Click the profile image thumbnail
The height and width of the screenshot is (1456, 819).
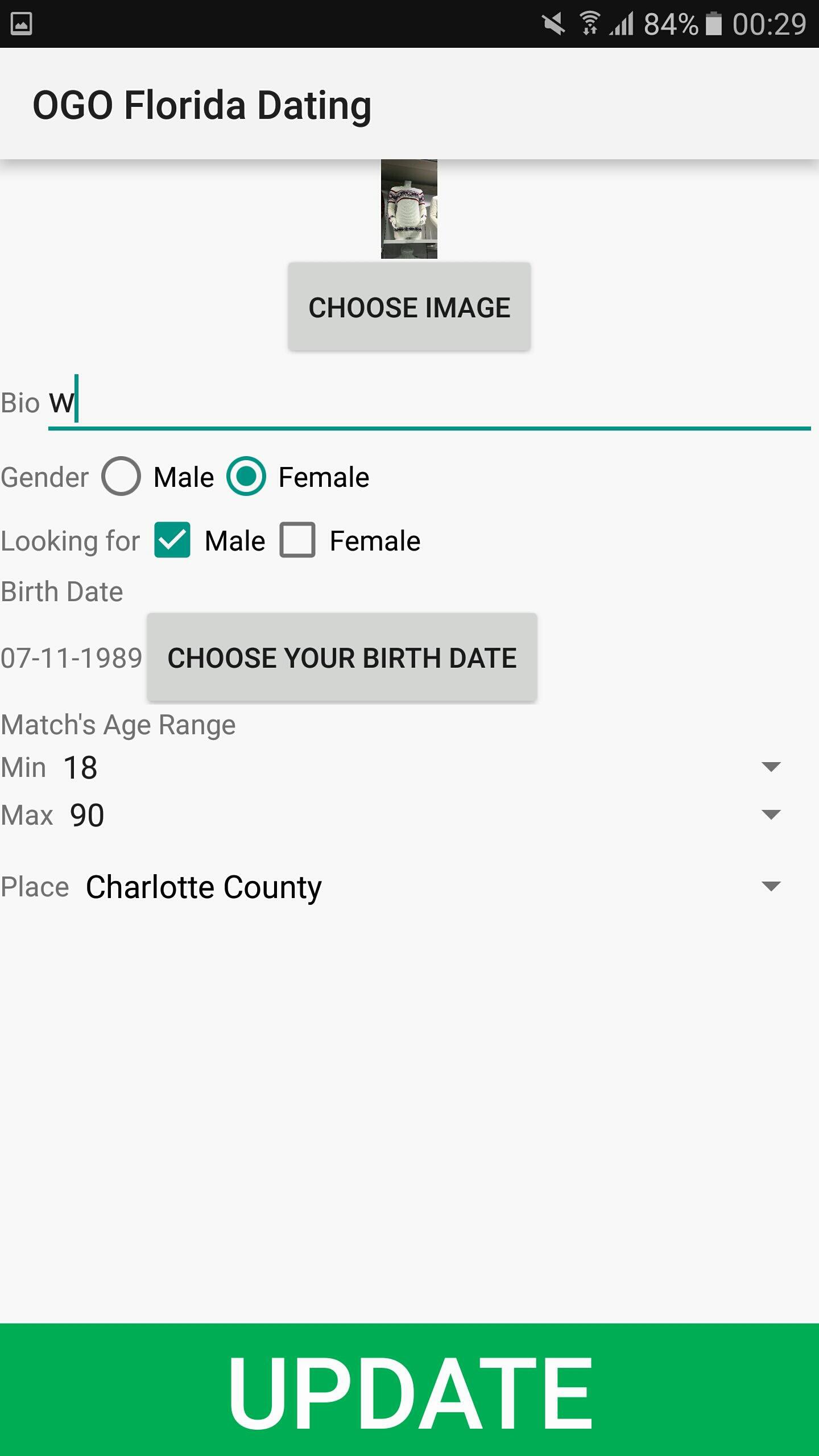(x=408, y=209)
